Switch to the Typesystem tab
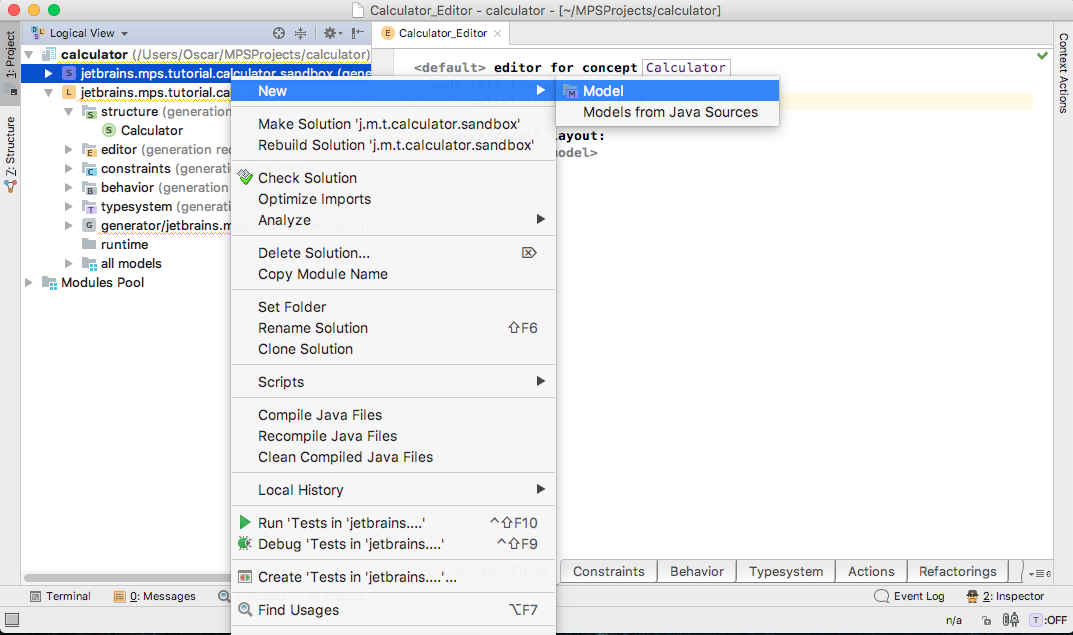 (x=786, y=571)
